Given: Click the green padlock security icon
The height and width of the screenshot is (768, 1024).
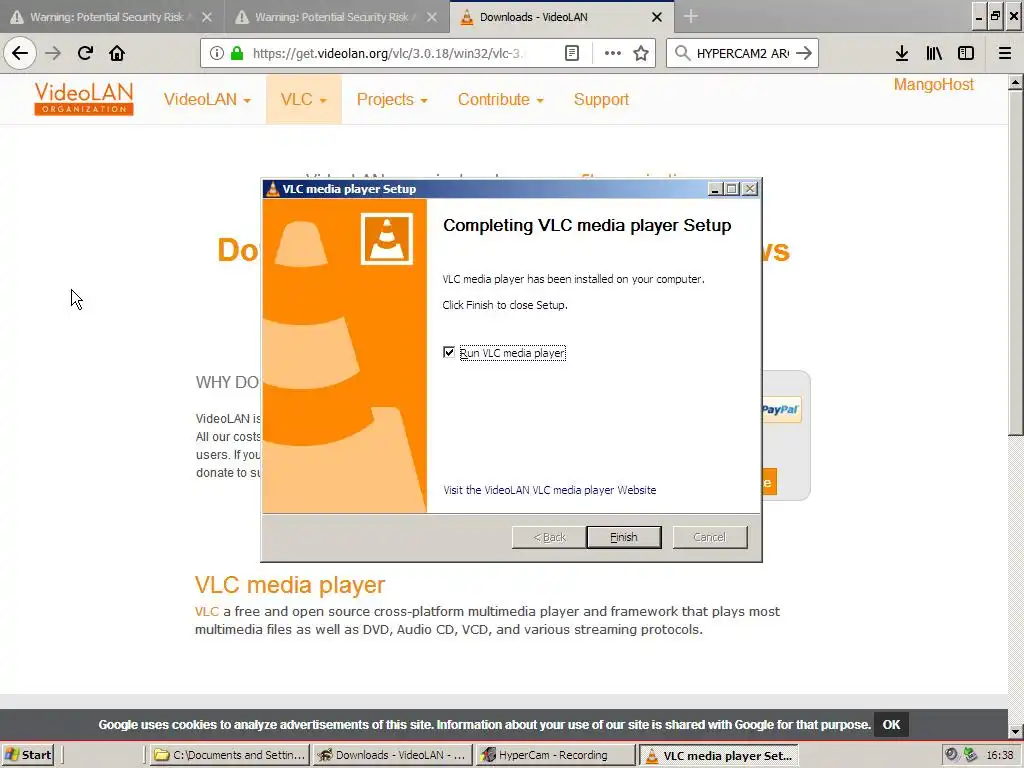Looking at the screenshot, I should (x=237, y=53).
